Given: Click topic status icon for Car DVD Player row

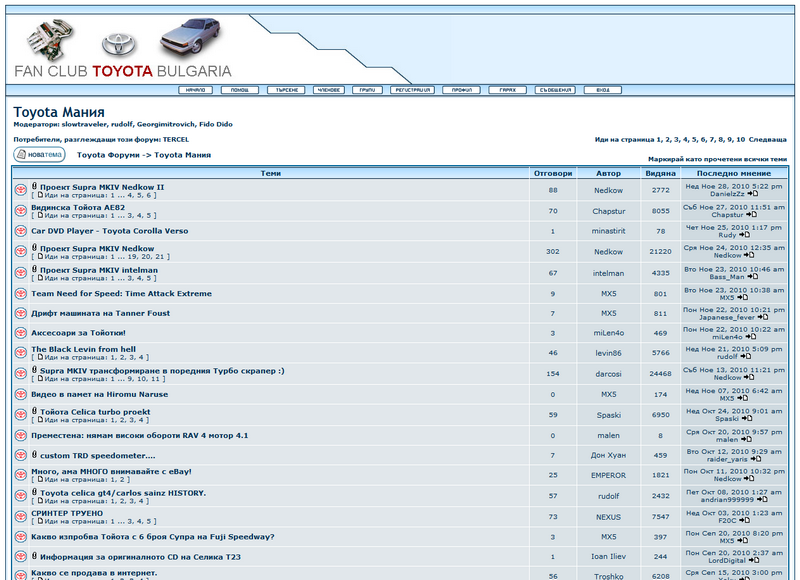Looking at the screenshot, I should point(20,231).
